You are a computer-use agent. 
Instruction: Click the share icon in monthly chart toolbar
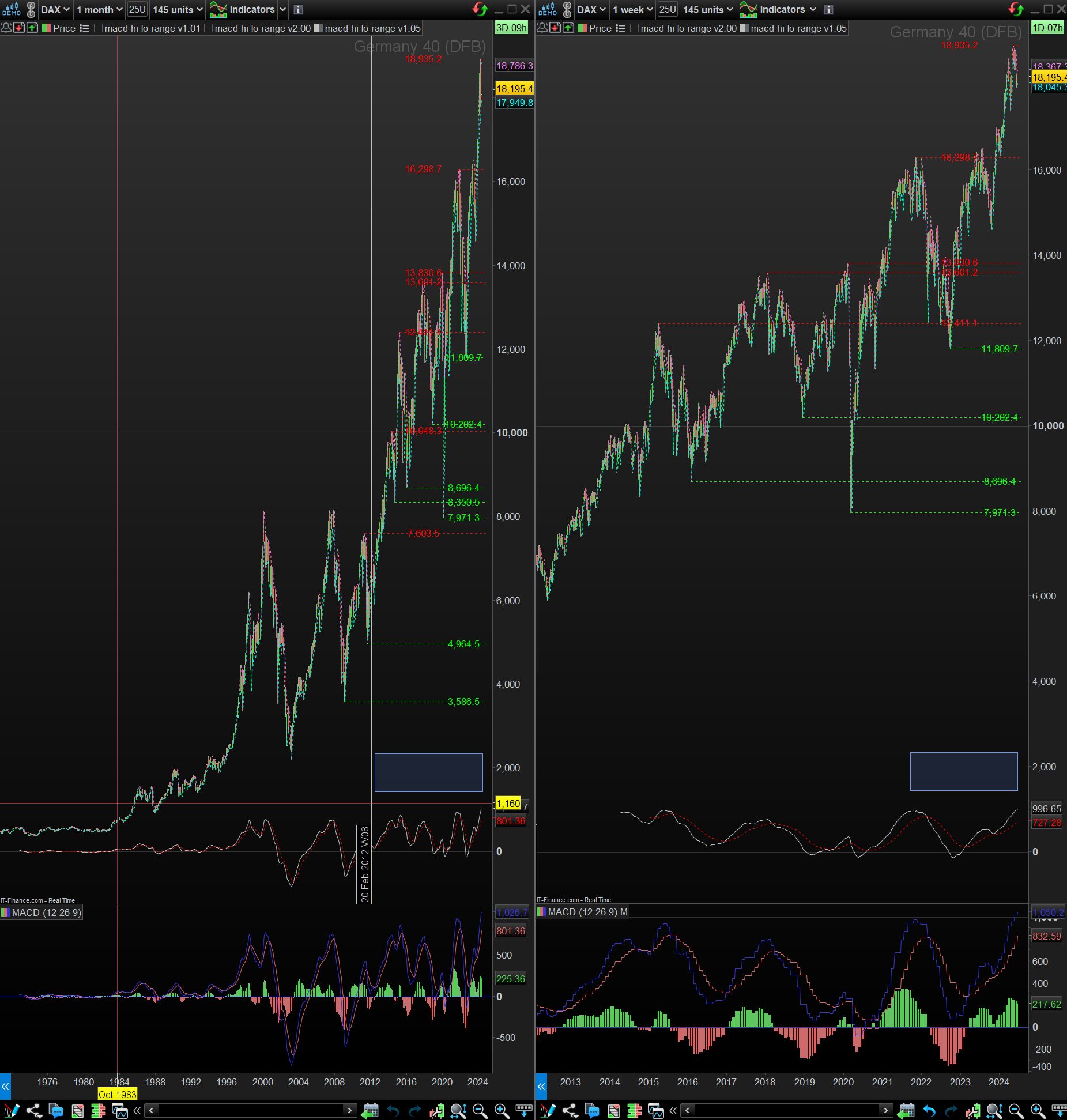[34, 1110]
